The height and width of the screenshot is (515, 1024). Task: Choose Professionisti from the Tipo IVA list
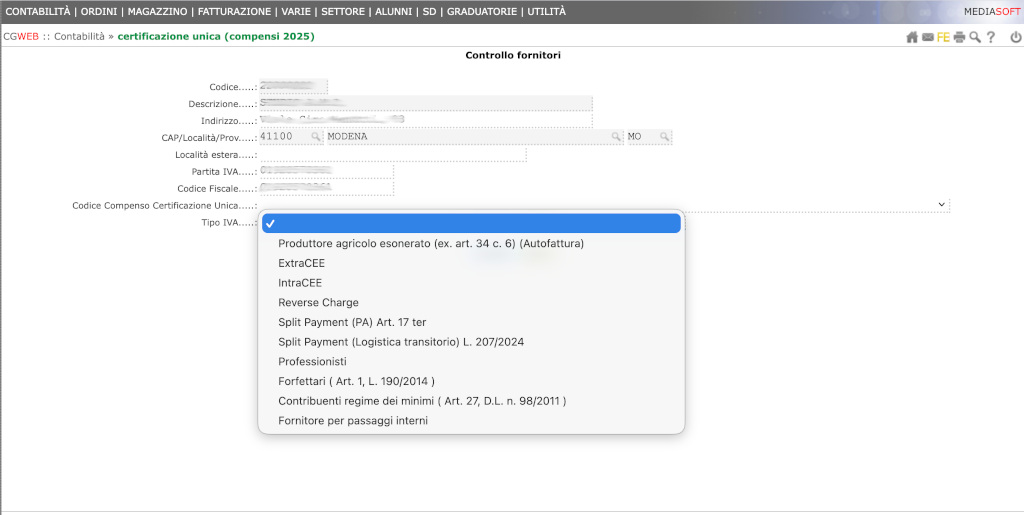point(312,362)
